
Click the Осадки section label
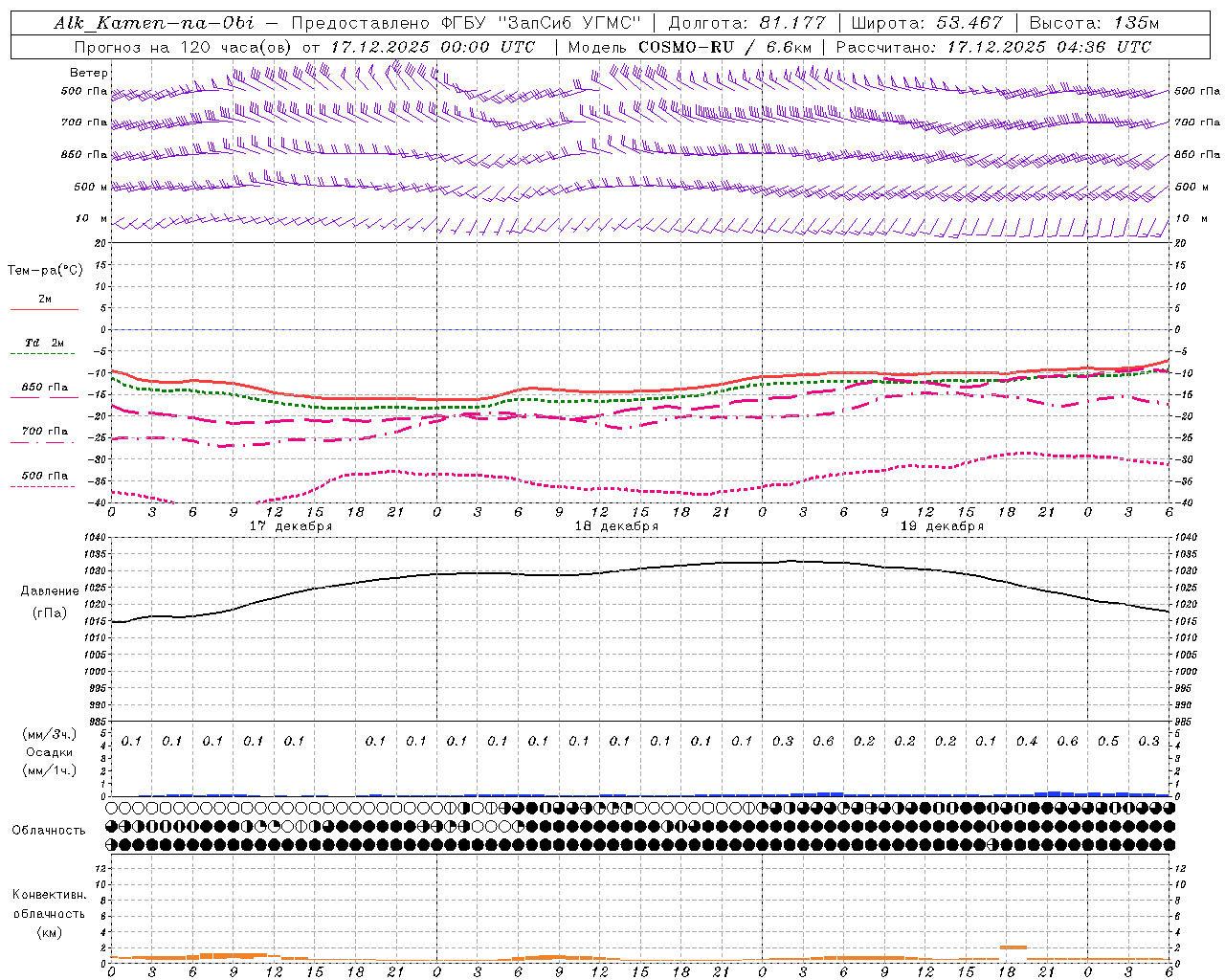(50, 752)
